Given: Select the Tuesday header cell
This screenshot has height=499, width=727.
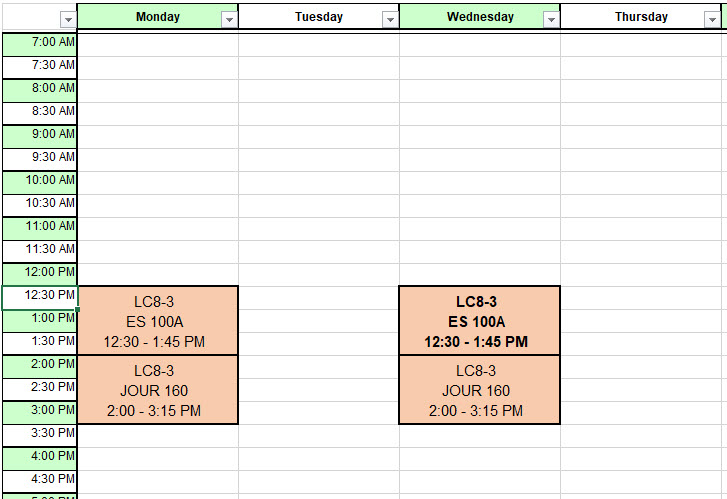Looking at the screenshot, I should [x=319, y=17].
